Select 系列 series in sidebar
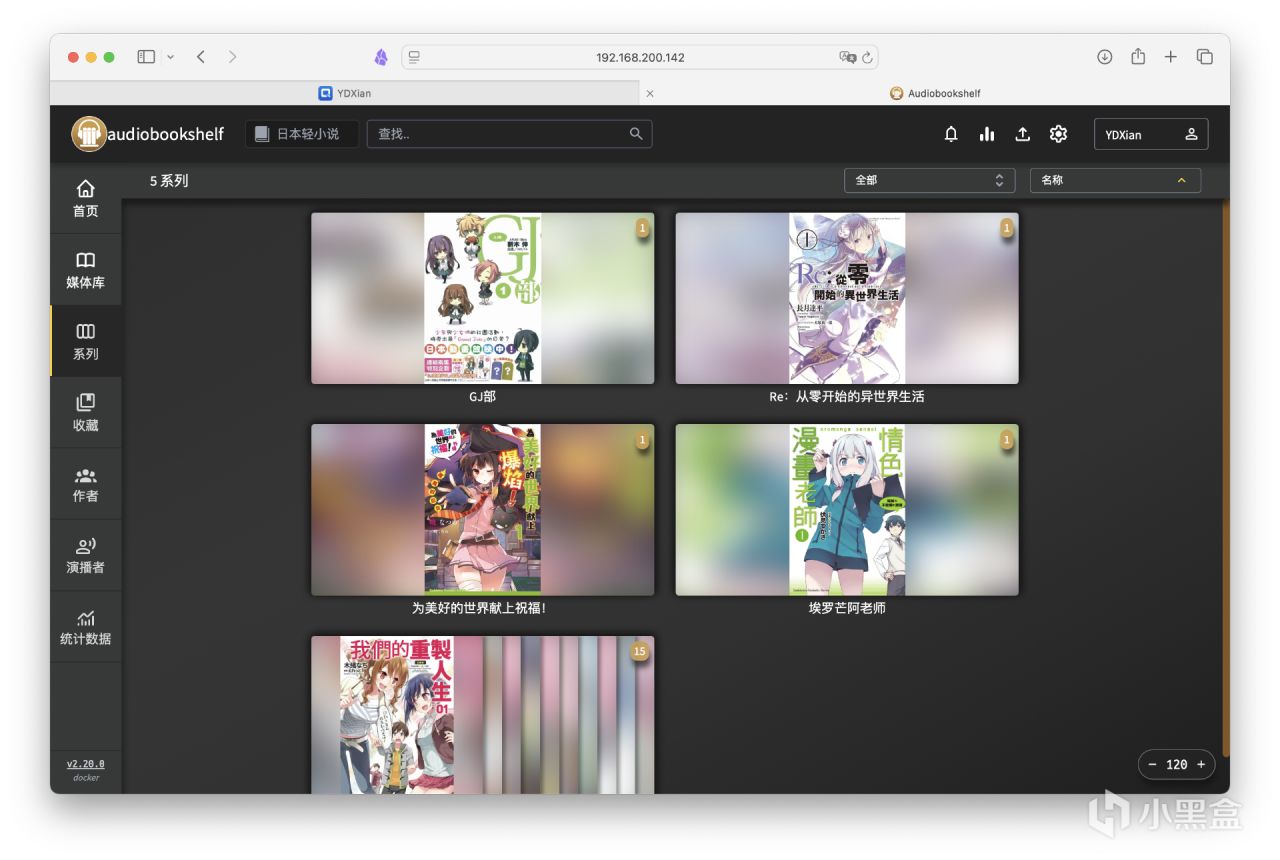 (86, 341)
